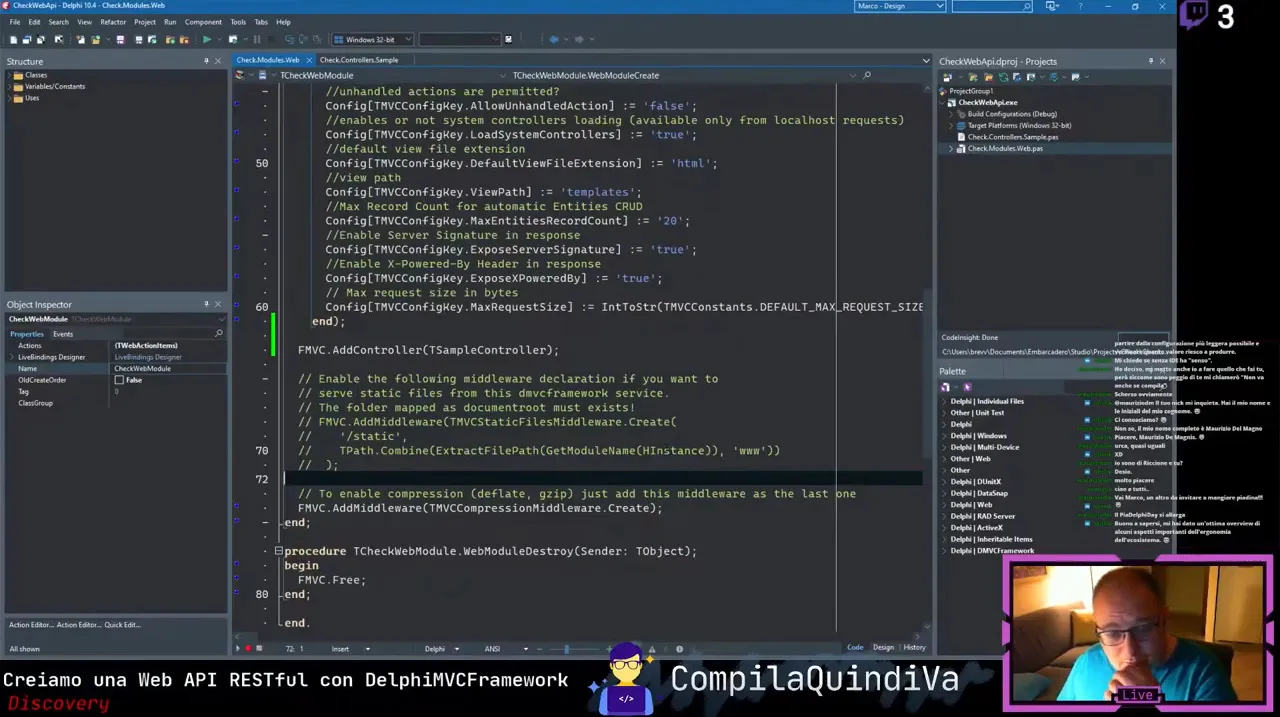The height and width of the screenshot is (717, 1280).
Task: Click the search icon in Object Inspector
Action: click(x=219, y=333)
